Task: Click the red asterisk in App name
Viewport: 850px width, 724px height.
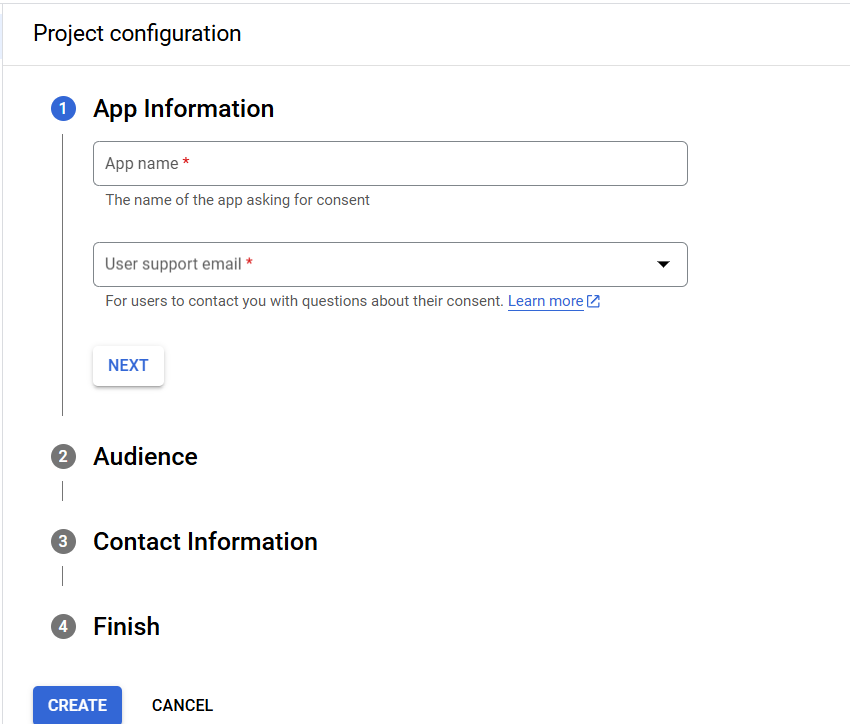Action: pos(186,161)
